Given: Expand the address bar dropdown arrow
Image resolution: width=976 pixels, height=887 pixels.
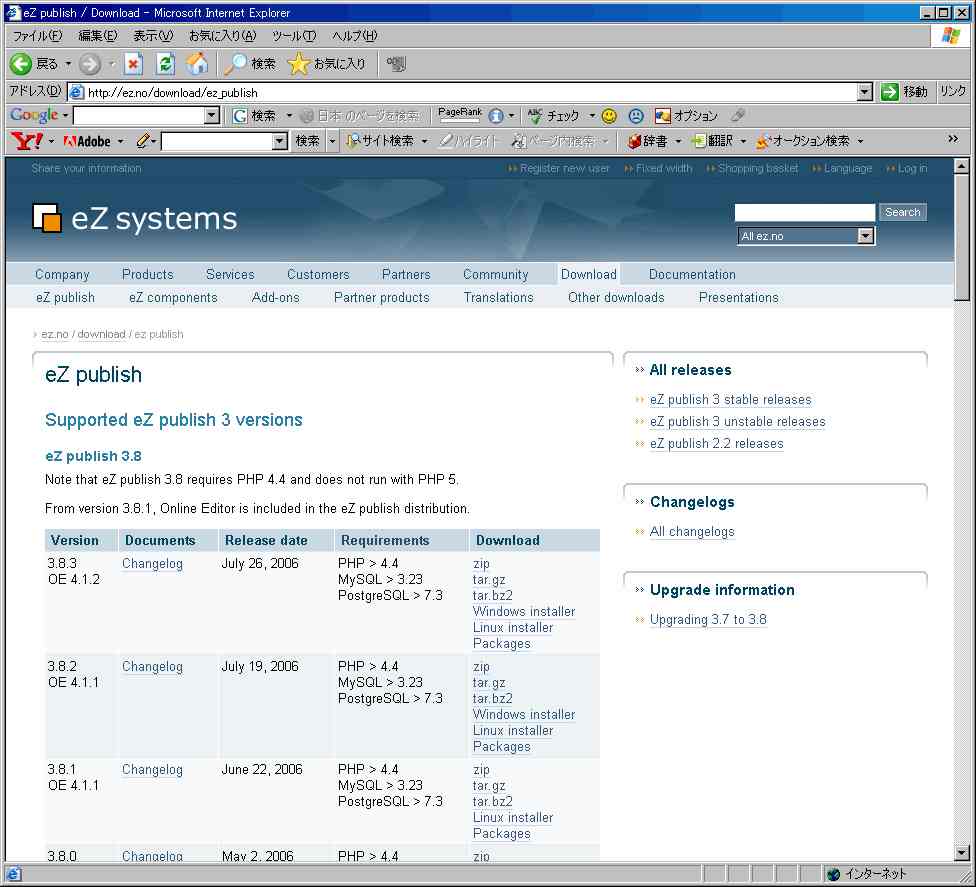Looking at the screenshot, I should (864, 92).
